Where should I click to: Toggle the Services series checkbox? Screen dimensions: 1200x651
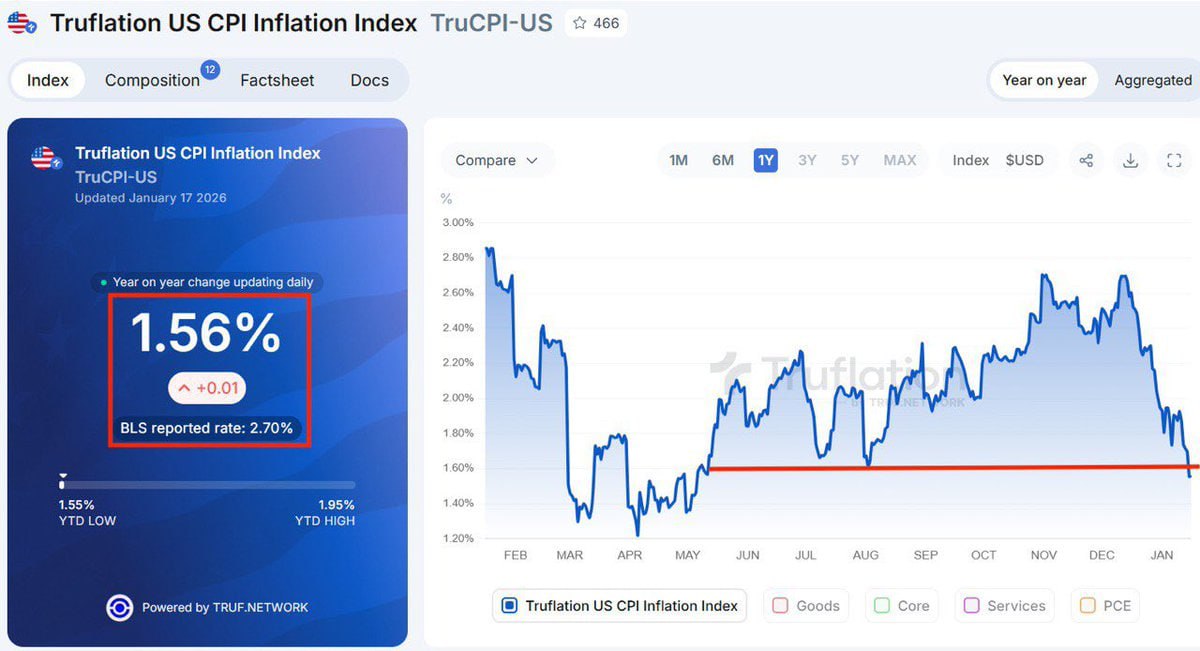(x=971, y=606)
